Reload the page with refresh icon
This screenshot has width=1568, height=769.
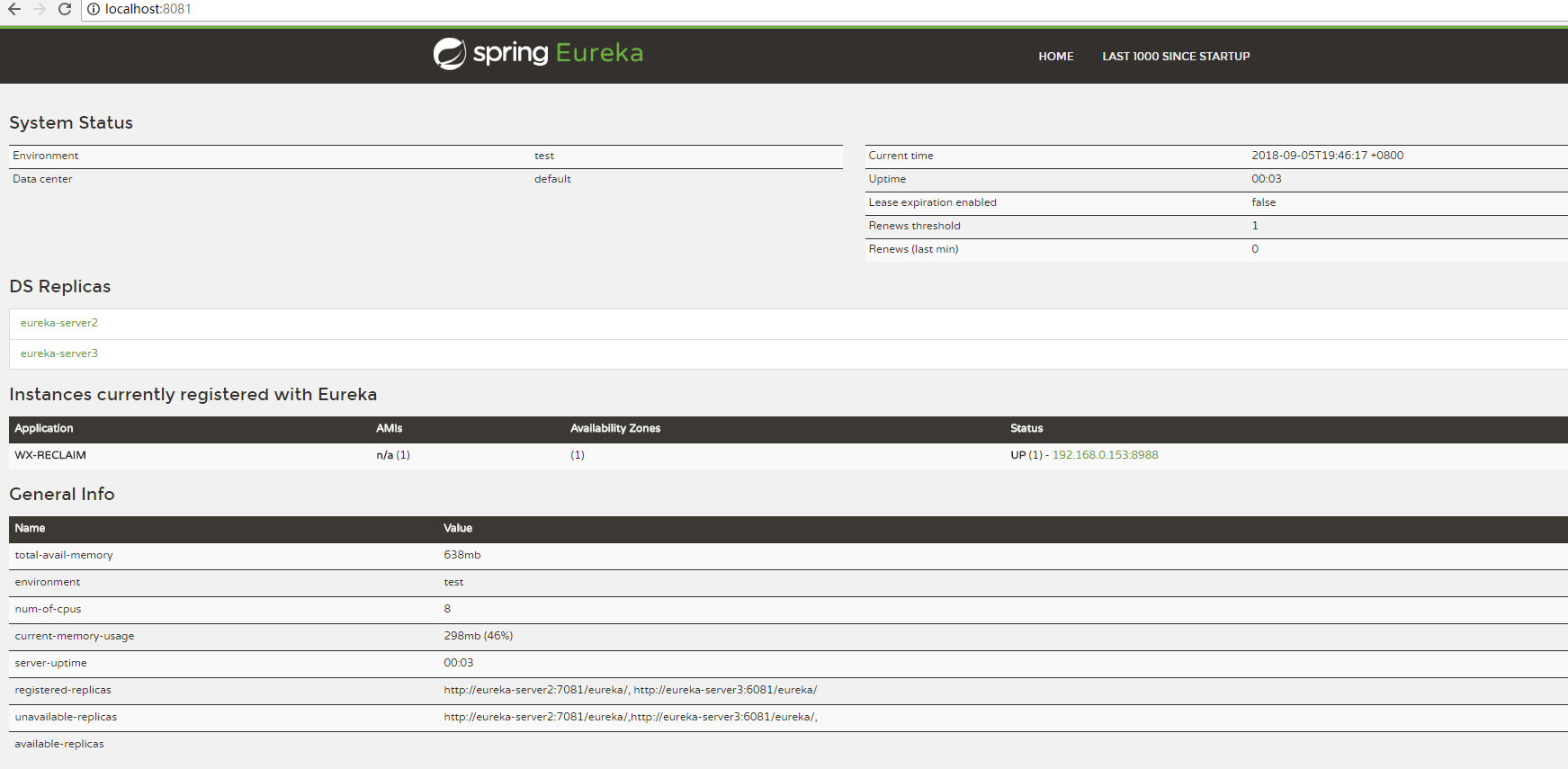pyautogui.click(x=64, y=9)
